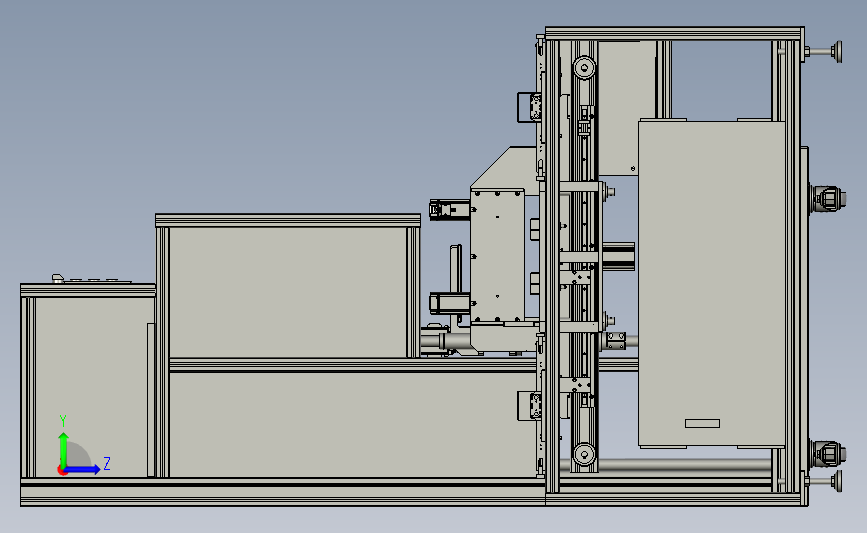This screenshot has height=533, width=867.
Task: Select the lower caster wheel on right side
Action: coord(828,453)
